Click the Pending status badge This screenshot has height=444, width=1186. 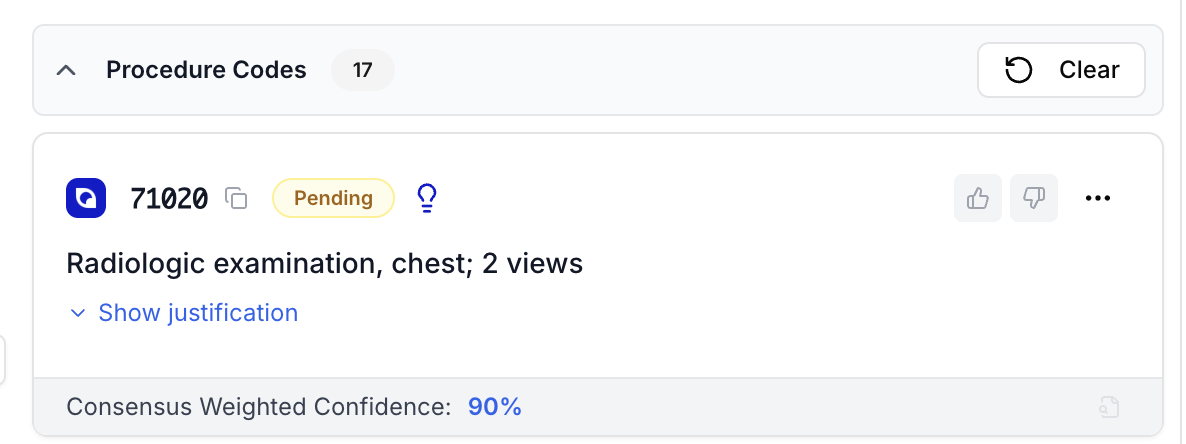(x=333, y=198)
